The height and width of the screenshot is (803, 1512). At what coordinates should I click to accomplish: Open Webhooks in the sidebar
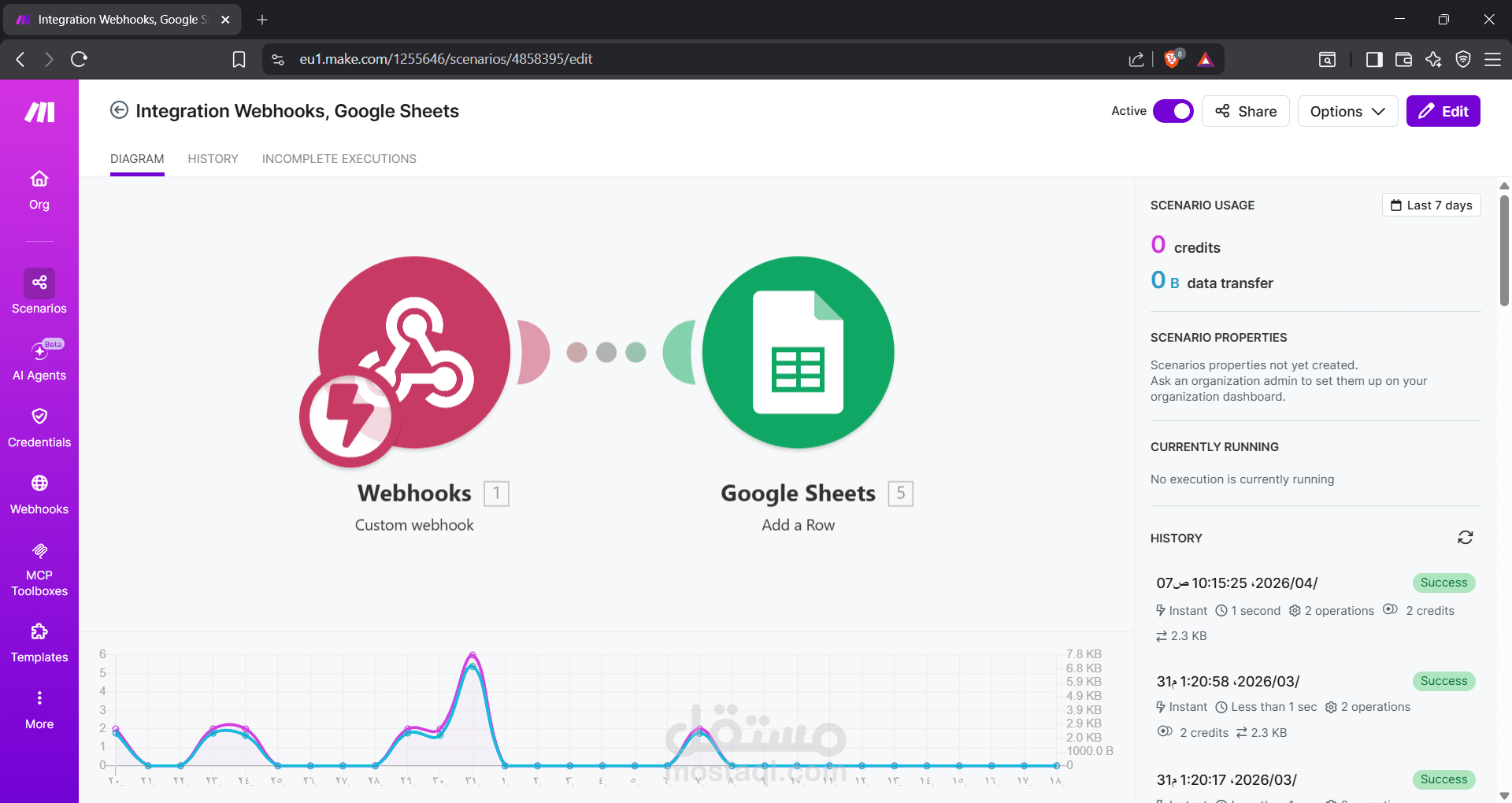pos(39,495)
